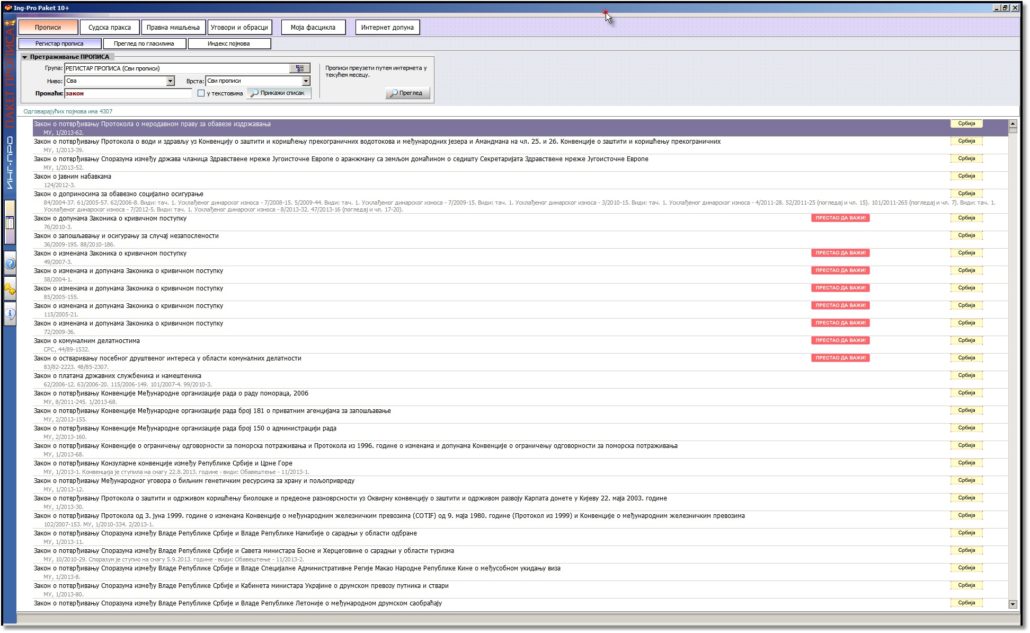Select the Уговори и обрасци tab
Viewport: 1030px width, 633px height.
[239, 28]
